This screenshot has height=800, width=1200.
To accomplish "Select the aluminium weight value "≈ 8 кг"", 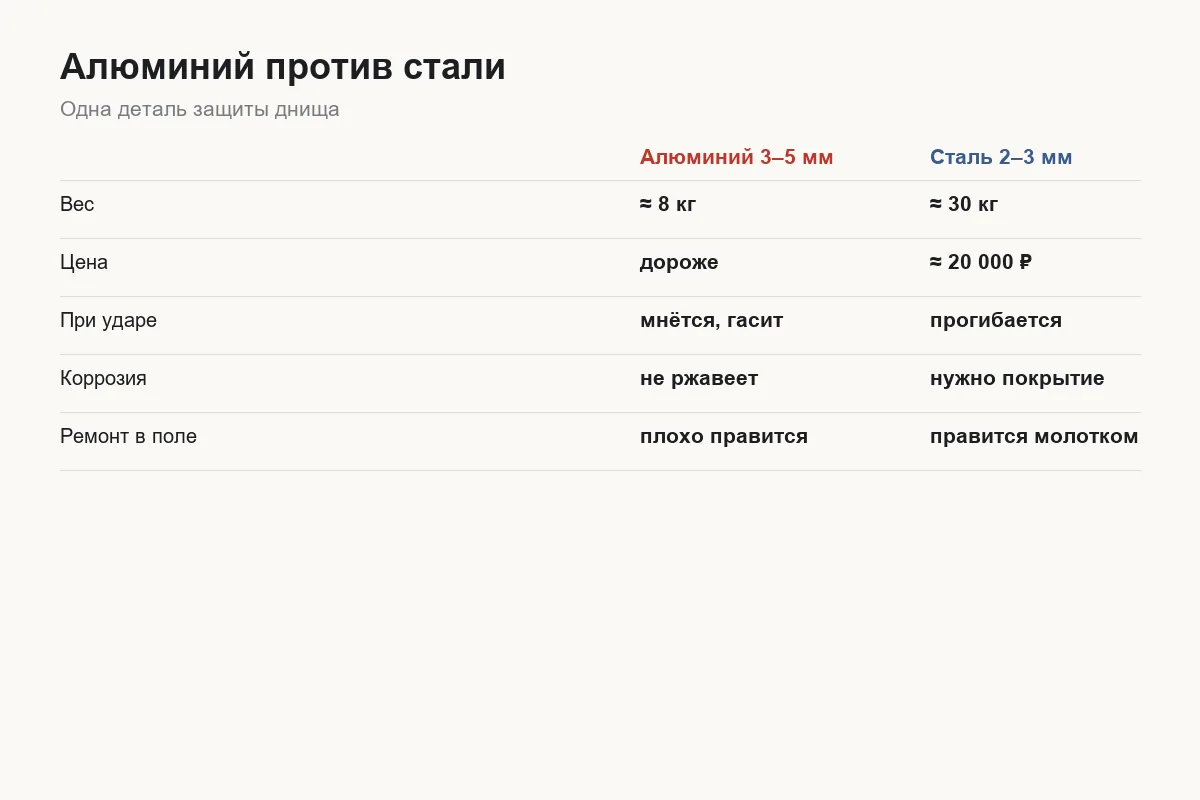I will pyautogui.click(x=668, y=204).
